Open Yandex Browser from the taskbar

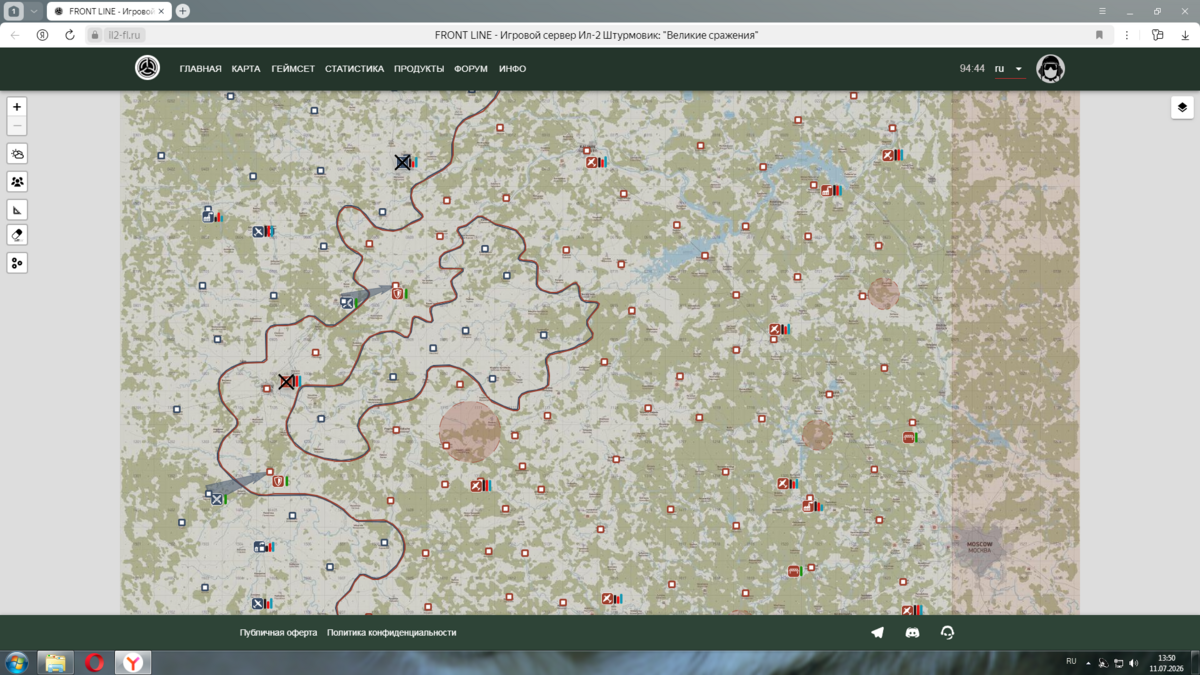tap(132, 662)
